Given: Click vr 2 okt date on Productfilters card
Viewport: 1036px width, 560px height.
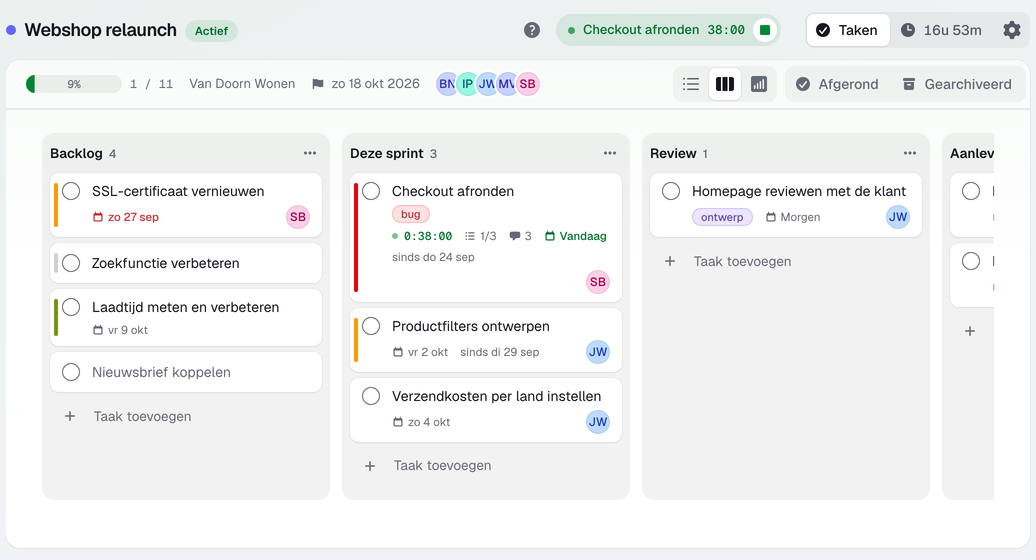Looking at the screenshot, I should pos(420,352).
